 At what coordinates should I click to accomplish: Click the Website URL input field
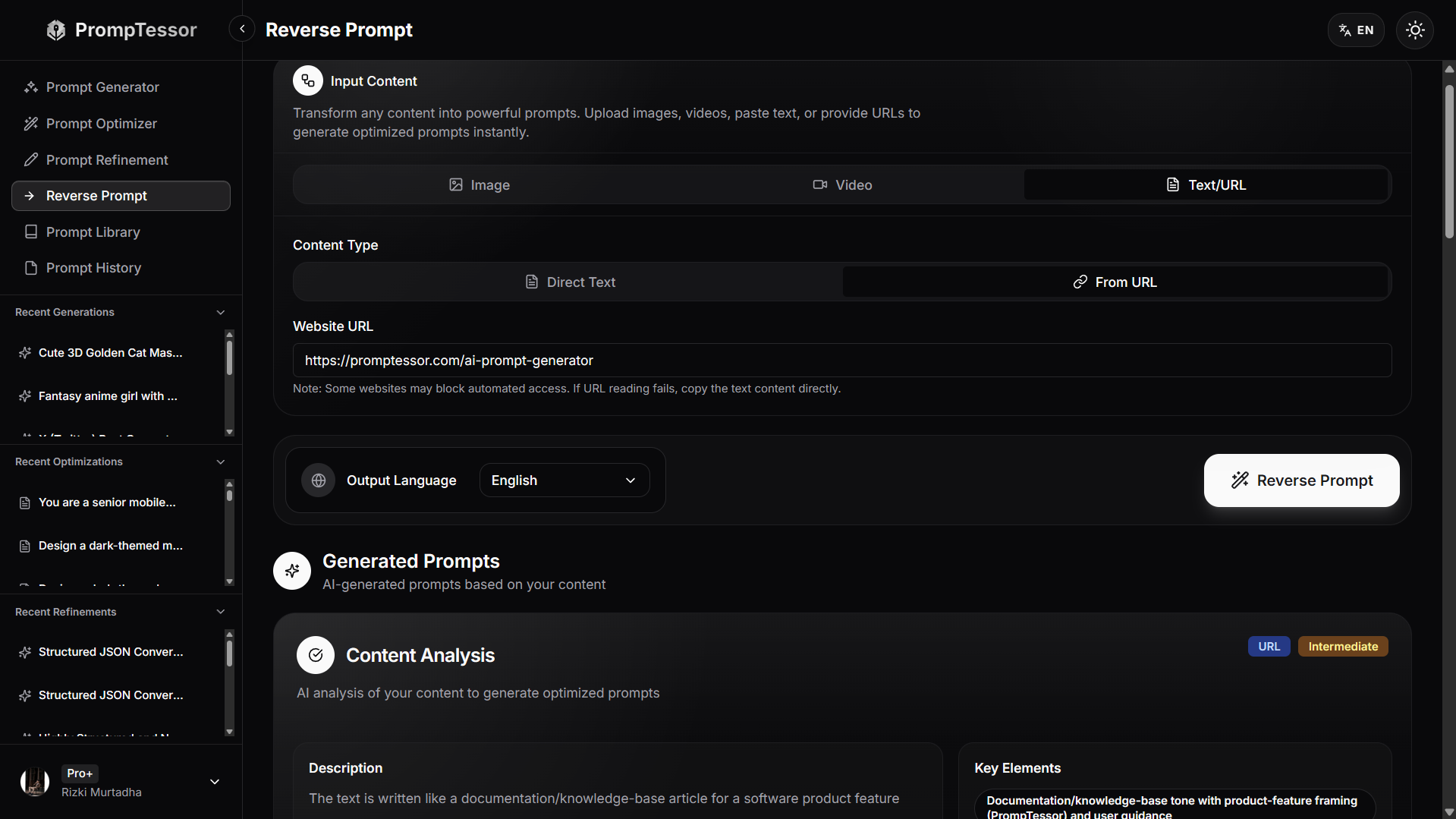coord(842,361)
